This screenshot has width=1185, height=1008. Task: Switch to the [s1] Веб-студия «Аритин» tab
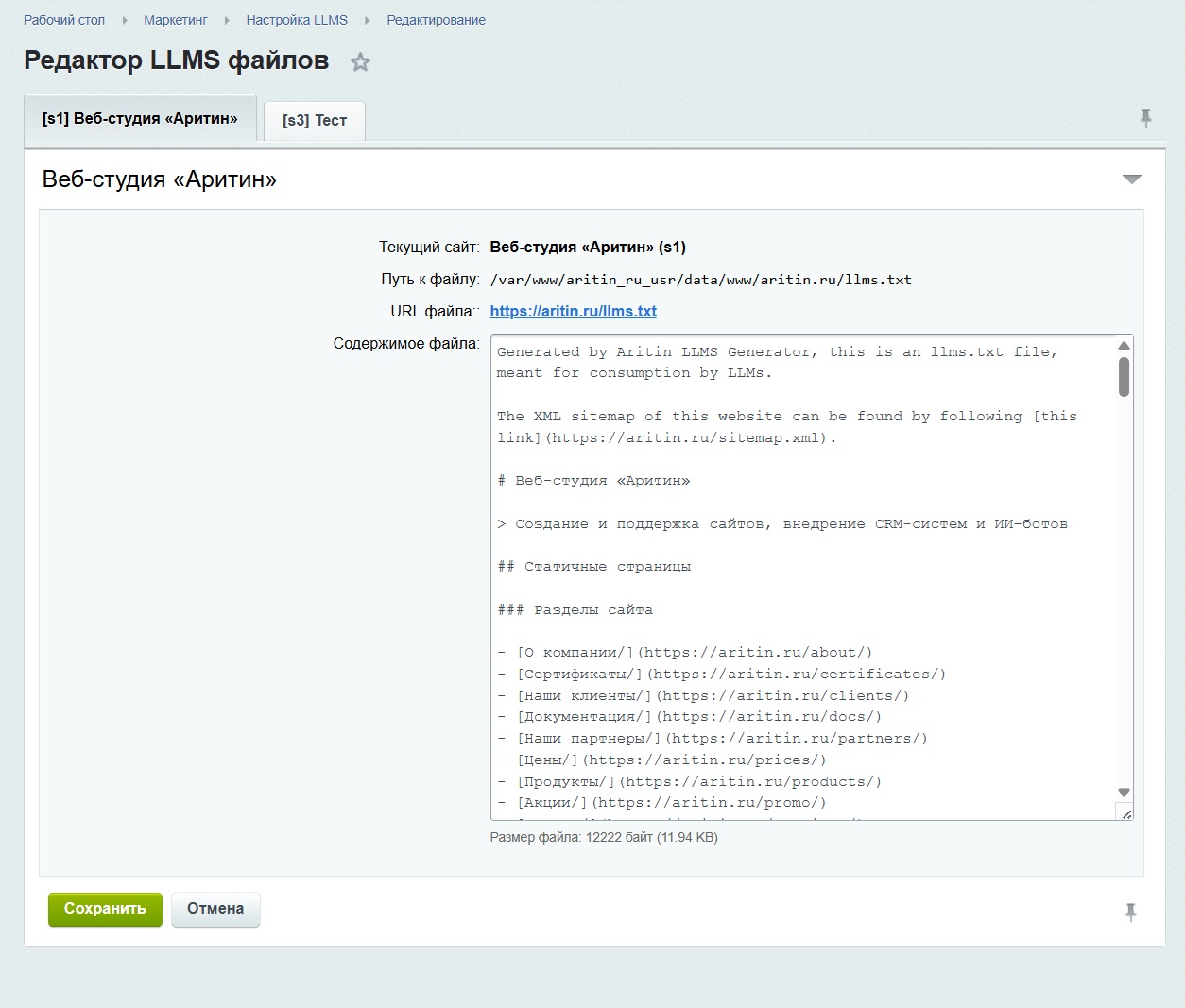click(x=140, y=119)
